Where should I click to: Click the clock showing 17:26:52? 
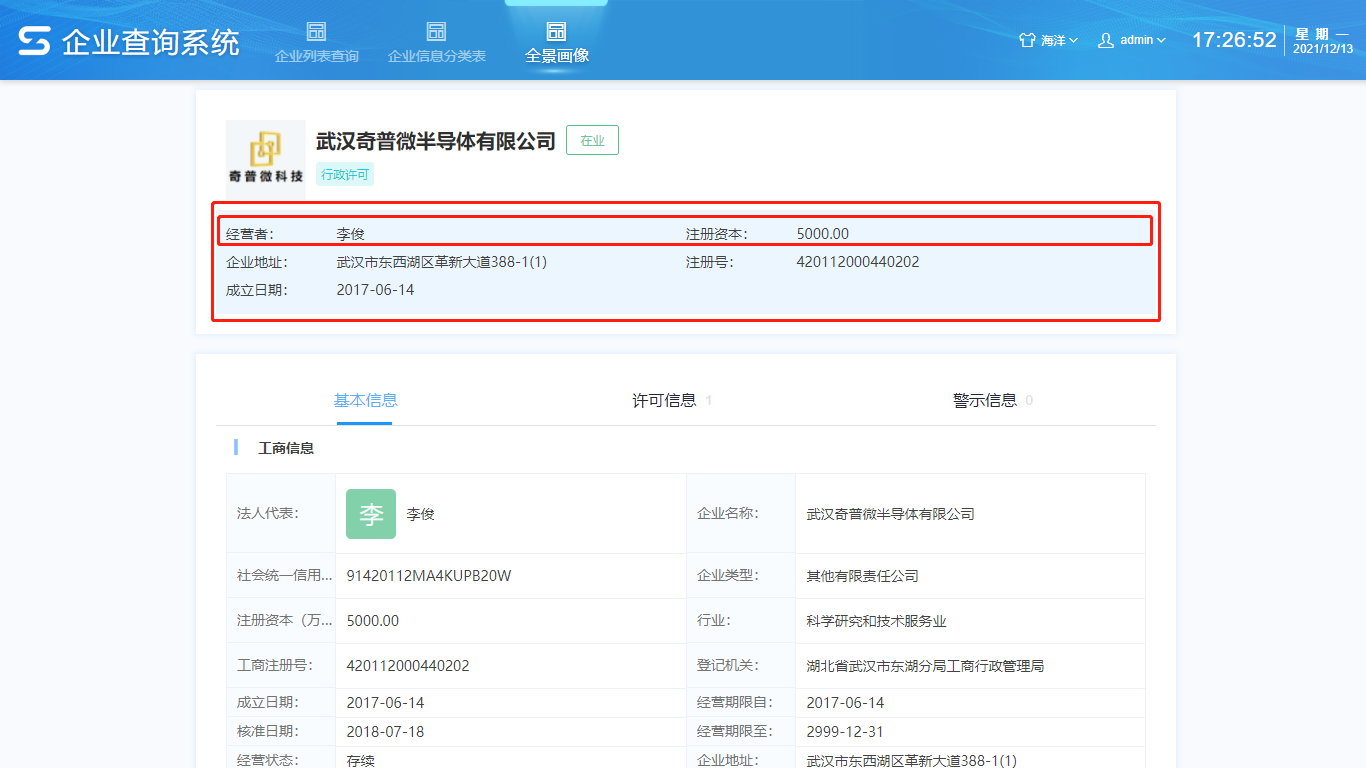[x=1233, y=40]
